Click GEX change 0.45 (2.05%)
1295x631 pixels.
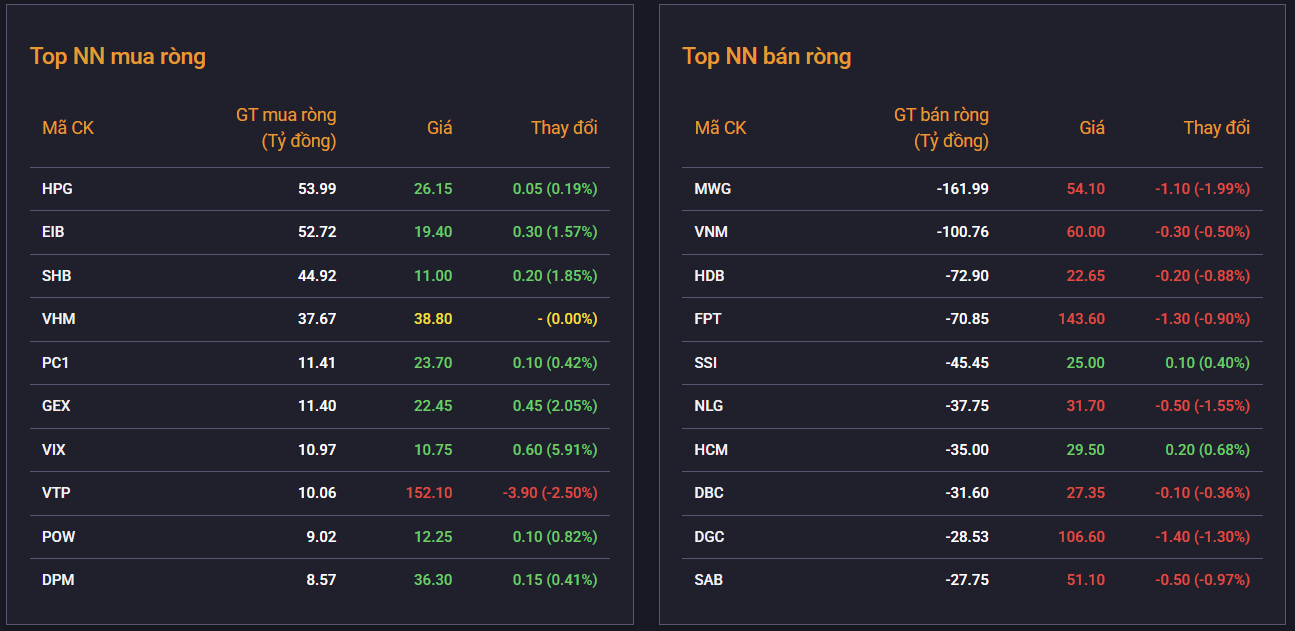tap(555, 406)
